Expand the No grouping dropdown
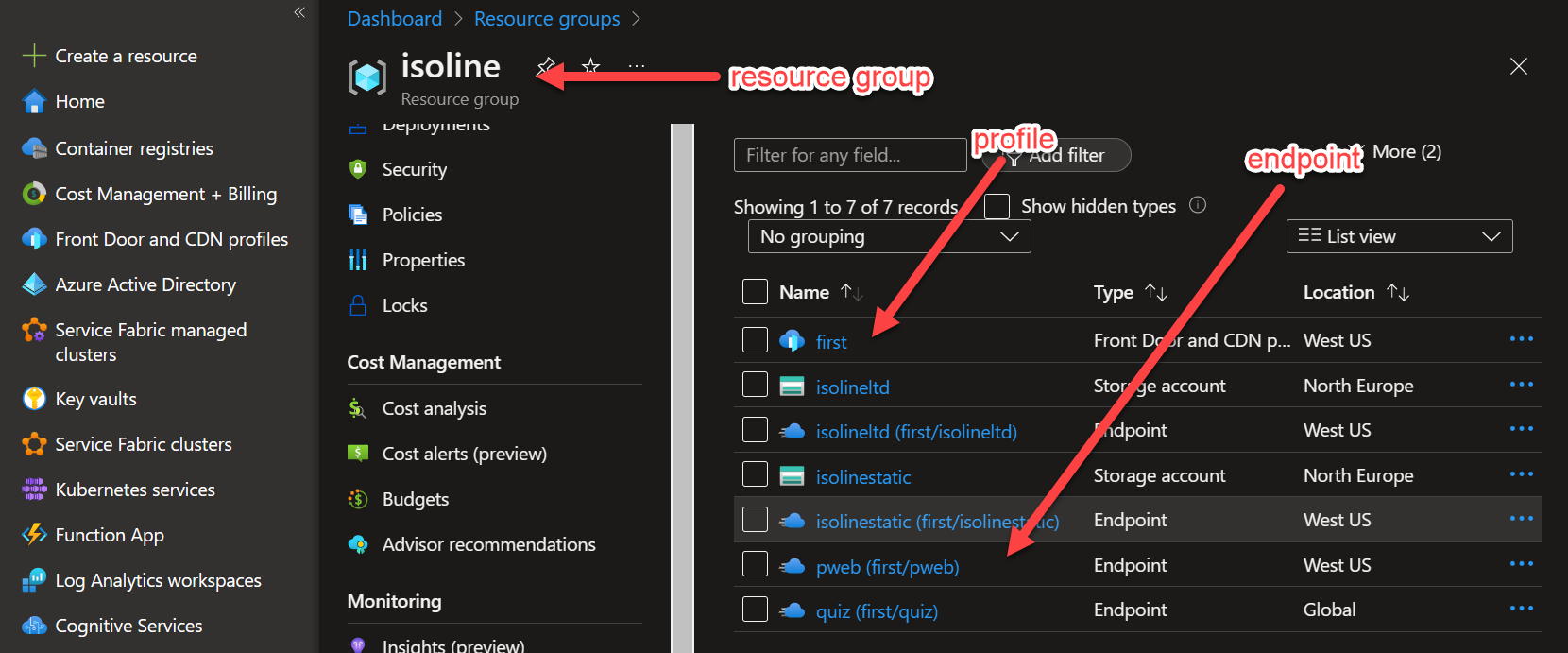The width and height of the screenshot is (1568, 653). pyautogui.click(x=889, y=236)
